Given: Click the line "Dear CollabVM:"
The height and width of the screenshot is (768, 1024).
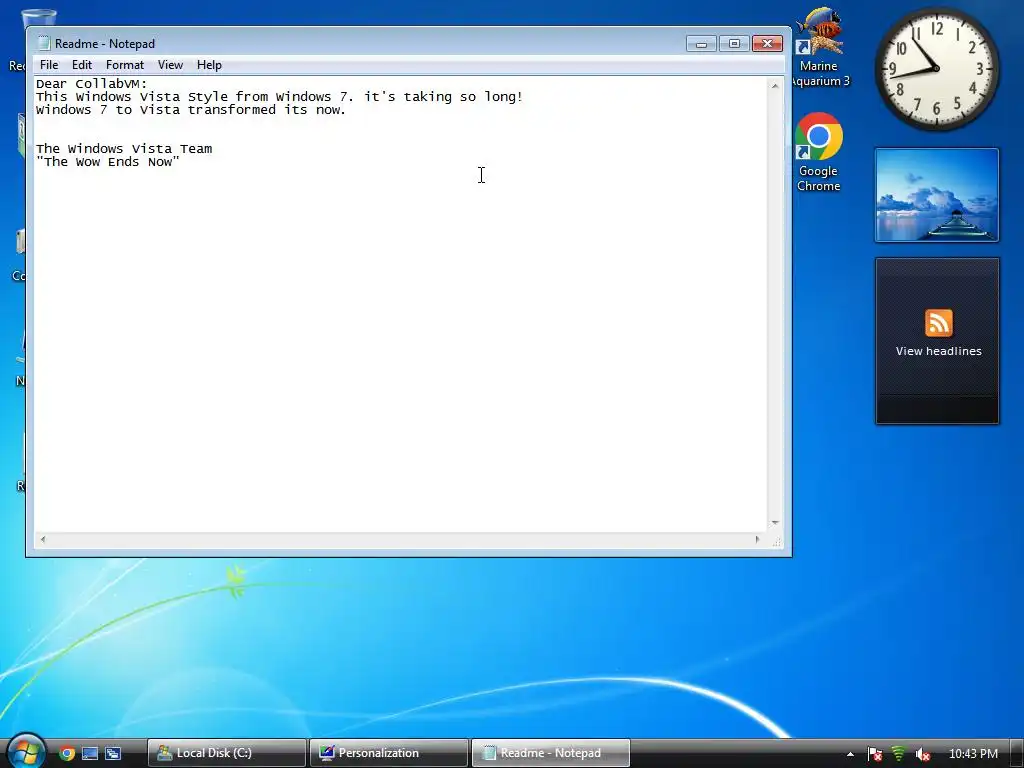Looking at the screenshot, I should 92,84.
